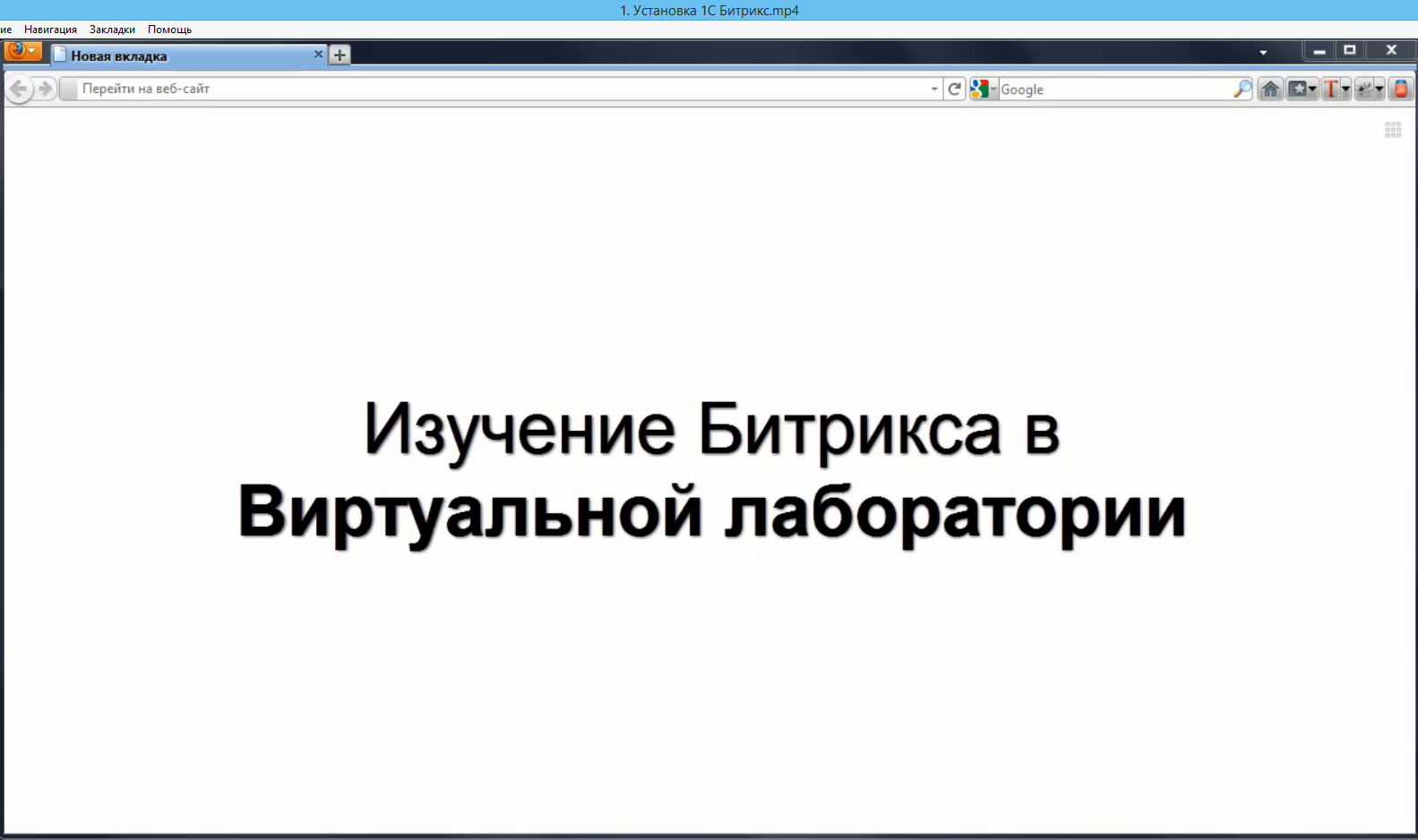Expand the red T button dropdown arrow

(x=1346, y=89)
